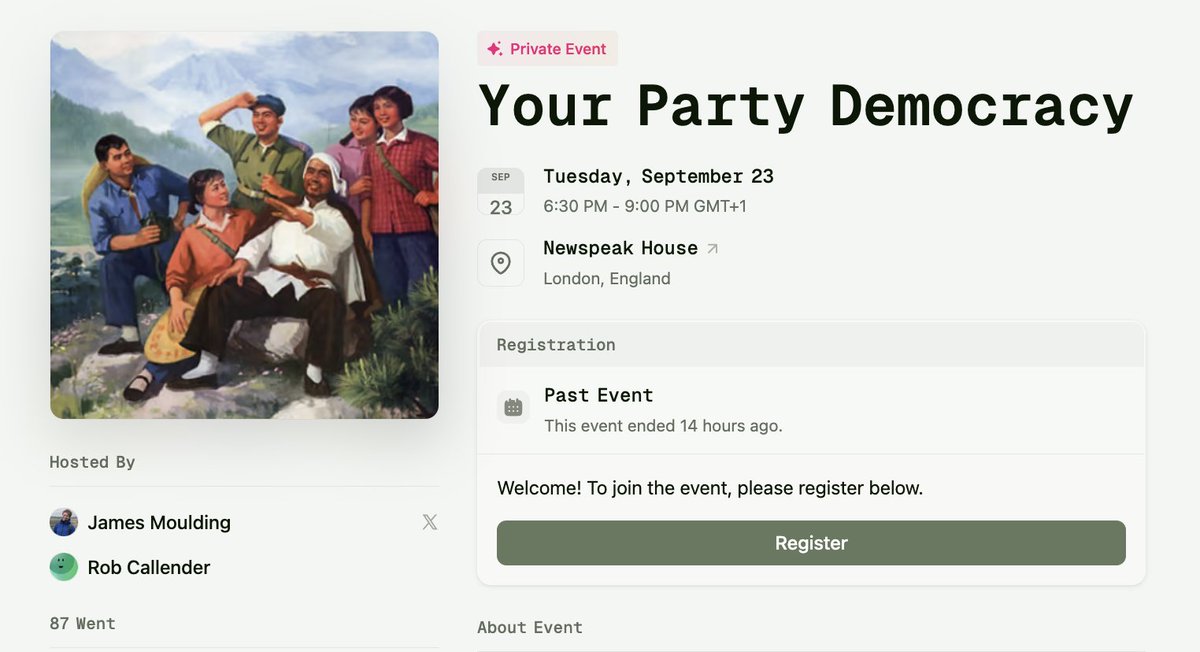Image resolution: width=1200 pixels, height=652 pixels.
Task: Click the X (Twitter) icon beside James Moulding
Action: [430, 522]
